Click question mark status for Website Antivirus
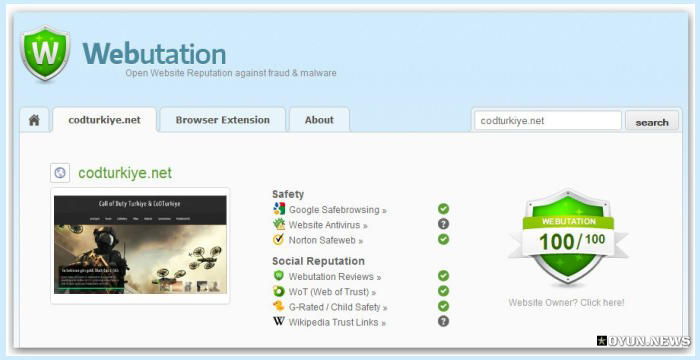The image size is (700, 360). [443, 224]
